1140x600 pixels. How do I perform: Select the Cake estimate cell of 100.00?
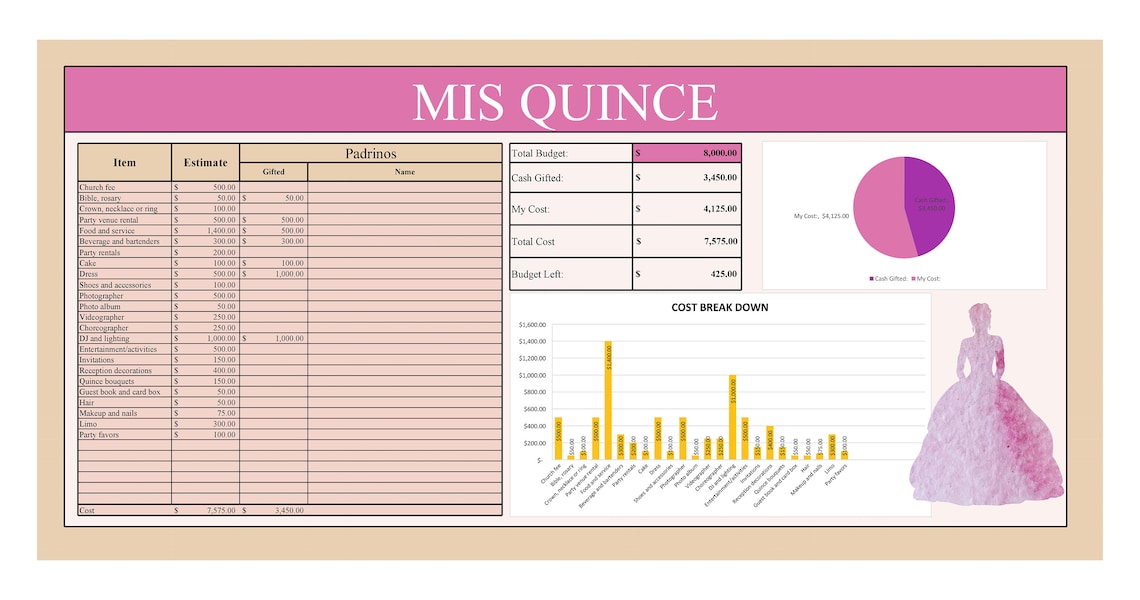(205, 263)
